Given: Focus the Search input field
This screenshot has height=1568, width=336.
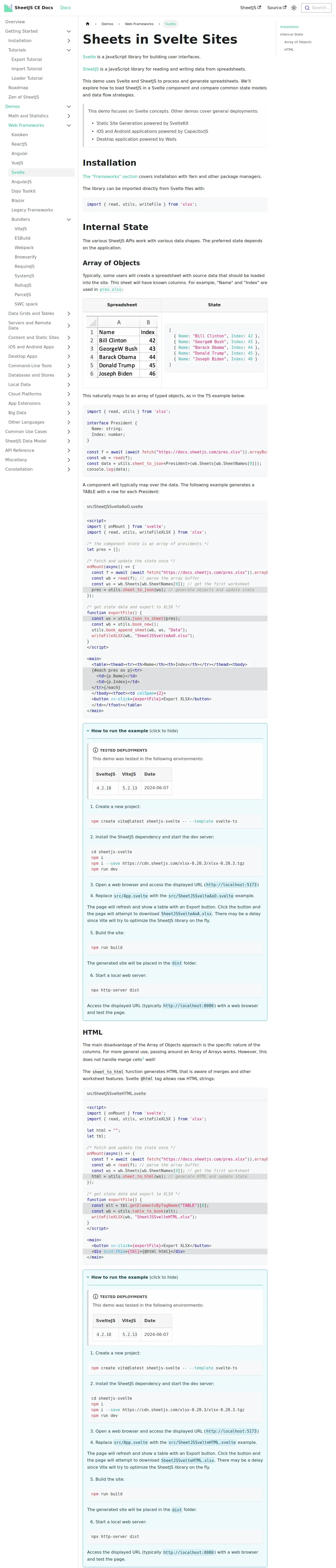Looking at the screenshot, I should [x=316, y=8].
